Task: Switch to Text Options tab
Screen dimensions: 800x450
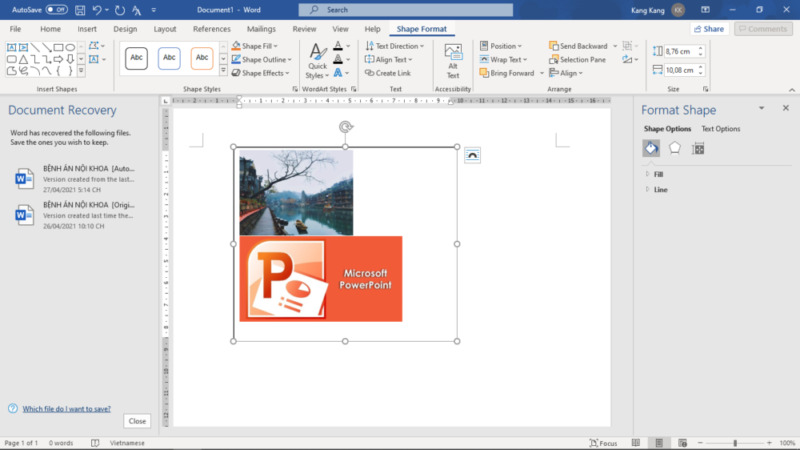Action: point(721,129)
